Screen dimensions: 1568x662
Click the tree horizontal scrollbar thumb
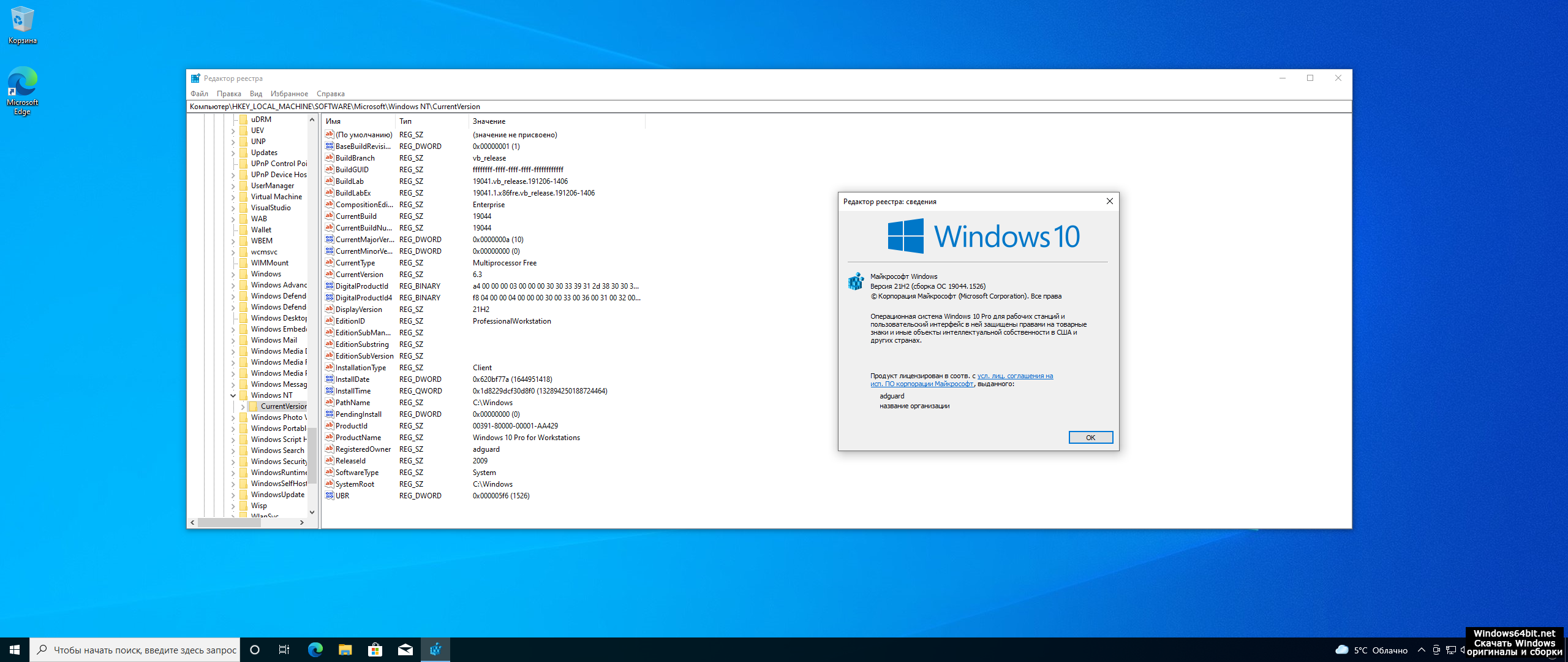(x=228, y=523)
